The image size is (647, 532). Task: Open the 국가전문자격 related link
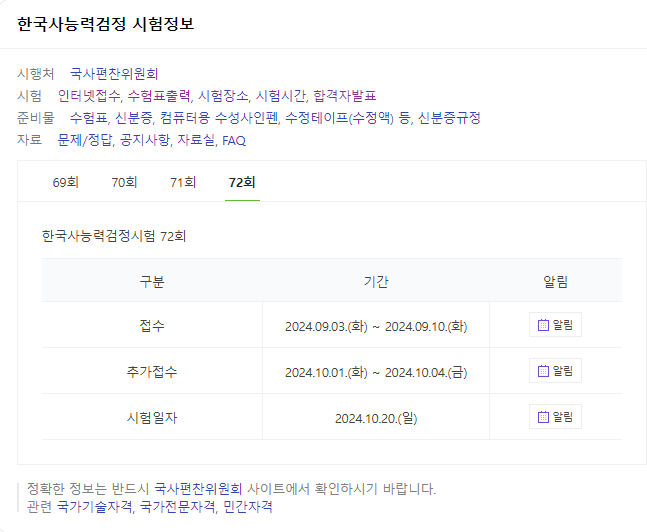pos(178,506)
